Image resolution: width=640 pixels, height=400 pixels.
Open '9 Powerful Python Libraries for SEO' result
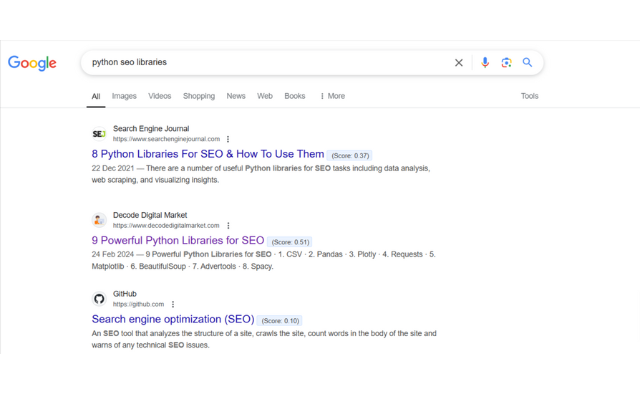tap(178, 240)
